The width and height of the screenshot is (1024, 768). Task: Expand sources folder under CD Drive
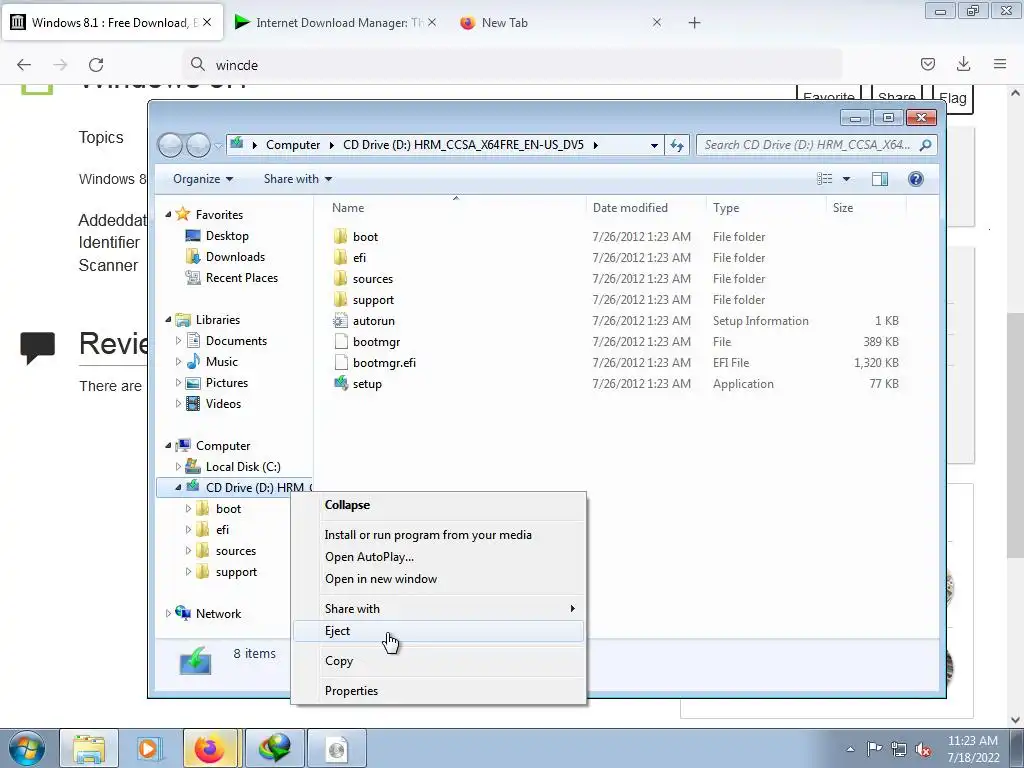(x=189, y=551)
